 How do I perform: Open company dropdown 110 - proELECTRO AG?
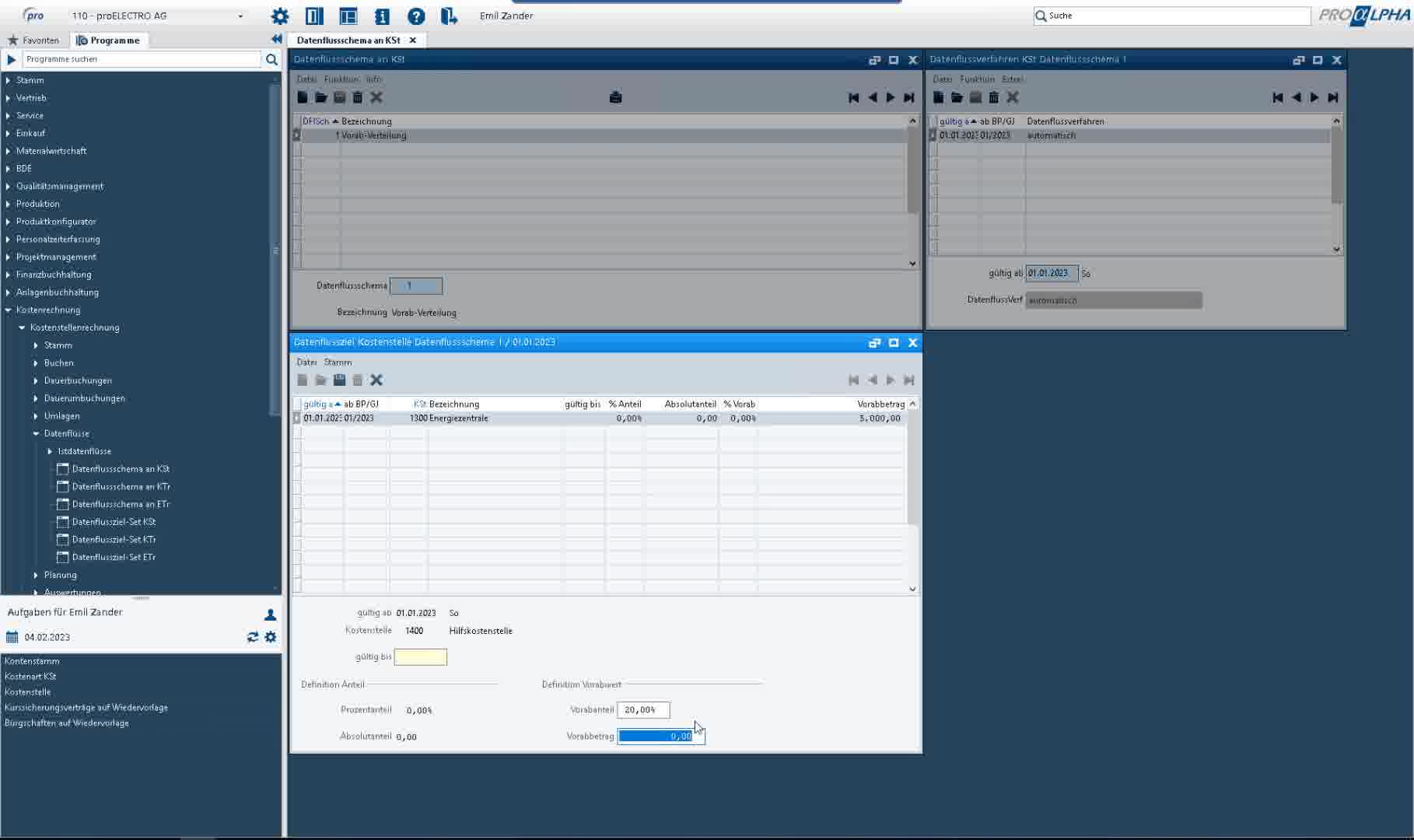[x=240, y=16]
